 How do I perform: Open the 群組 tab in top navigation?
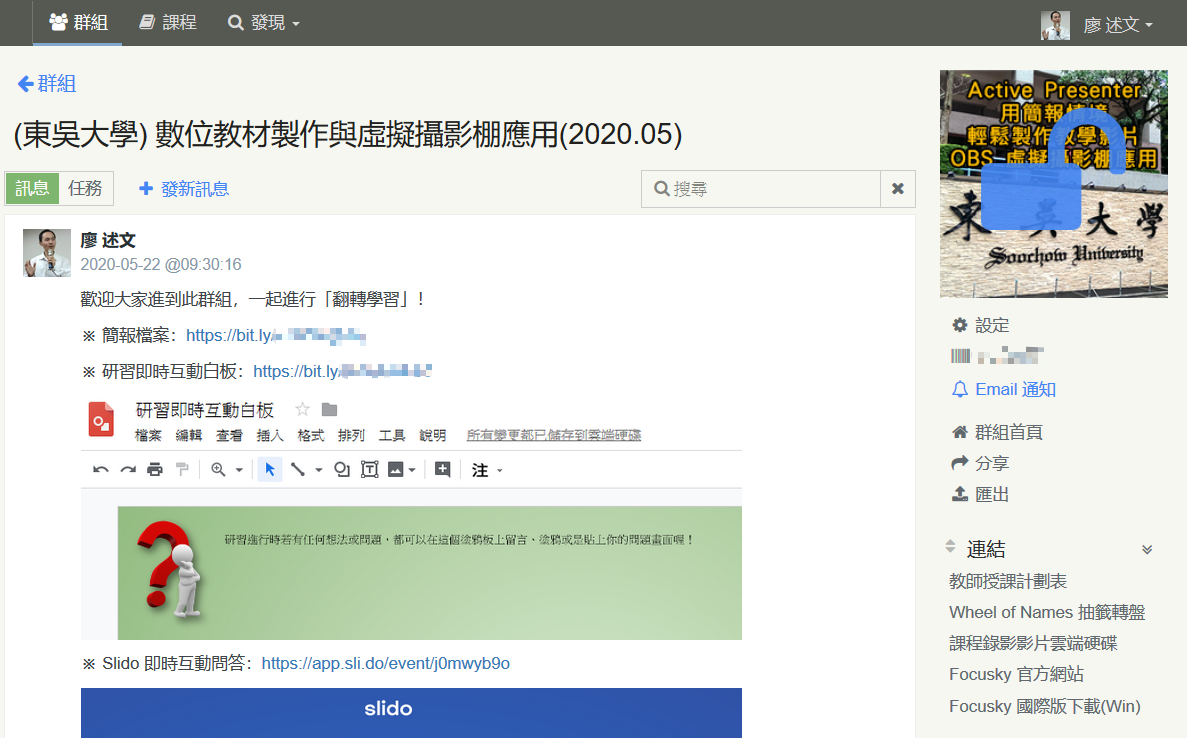[x=78, y=23]
